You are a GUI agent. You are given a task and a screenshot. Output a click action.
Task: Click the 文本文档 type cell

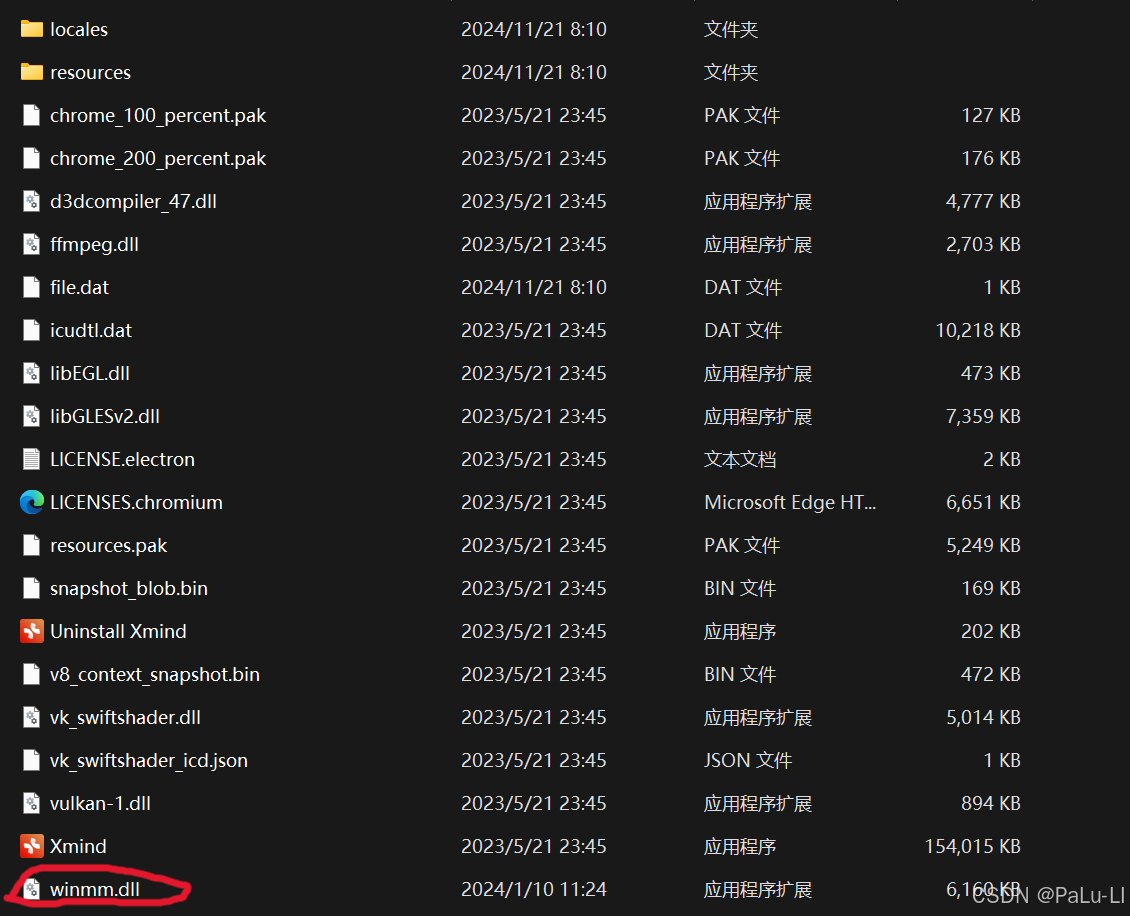click(740, 459)
